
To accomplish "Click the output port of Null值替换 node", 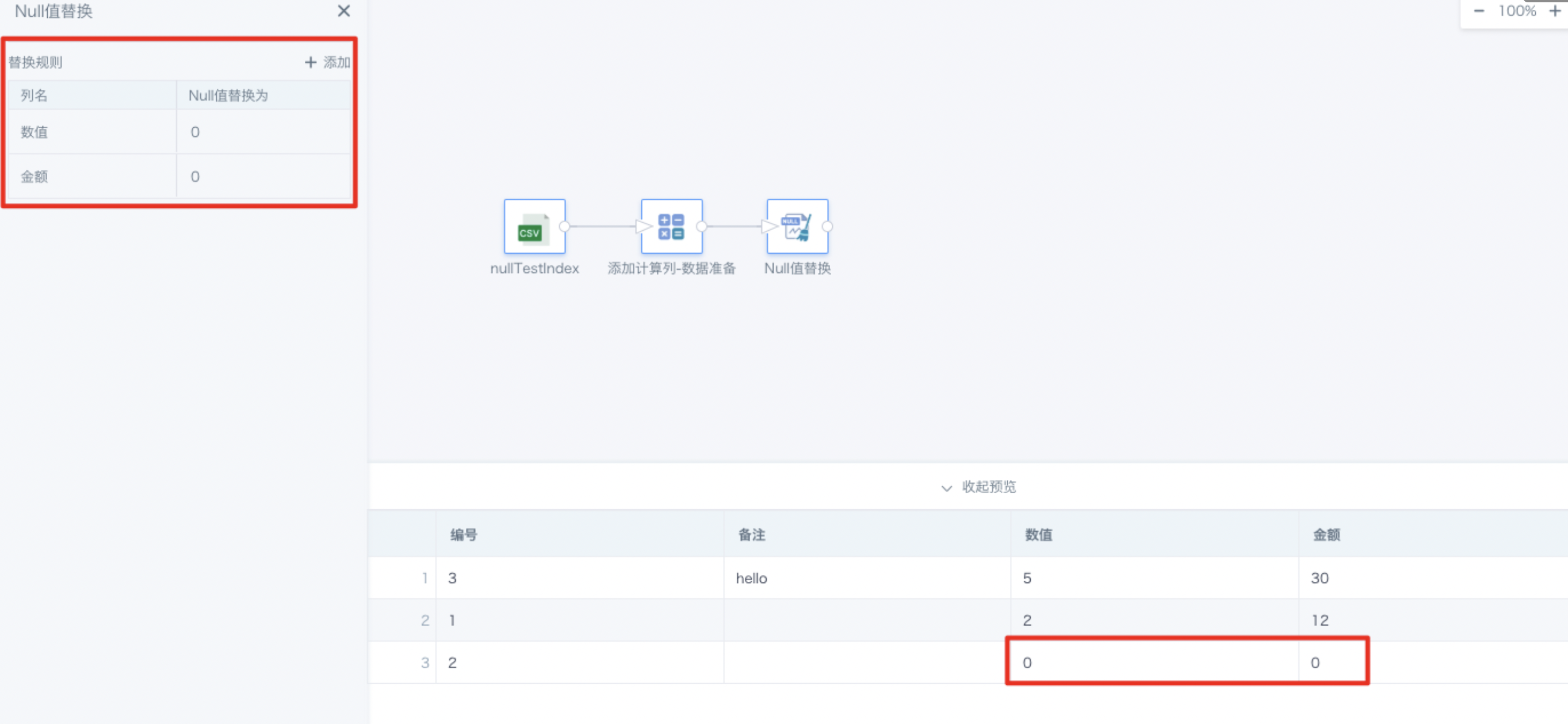I will click(828, 227).
